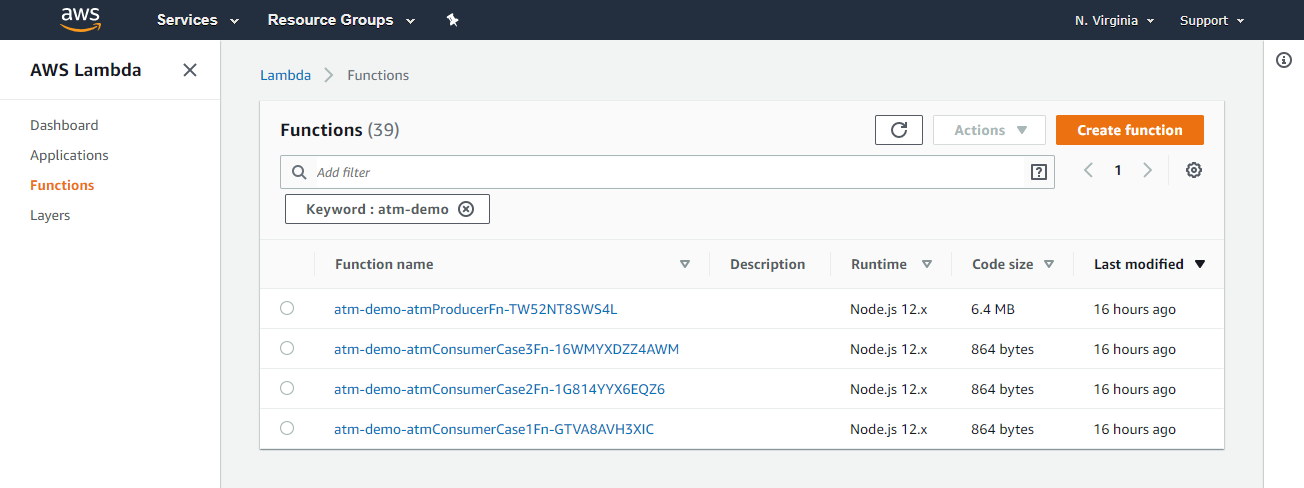
Task: Refresh the functions list
Action: 898,130
